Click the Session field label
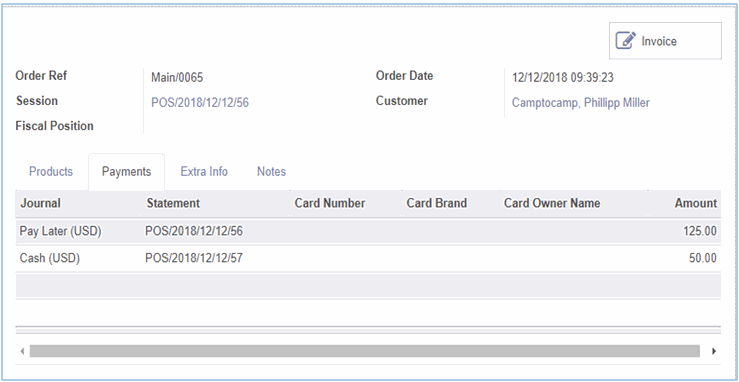The height and width of the screenshot is (382, 739). pos(37,101)
